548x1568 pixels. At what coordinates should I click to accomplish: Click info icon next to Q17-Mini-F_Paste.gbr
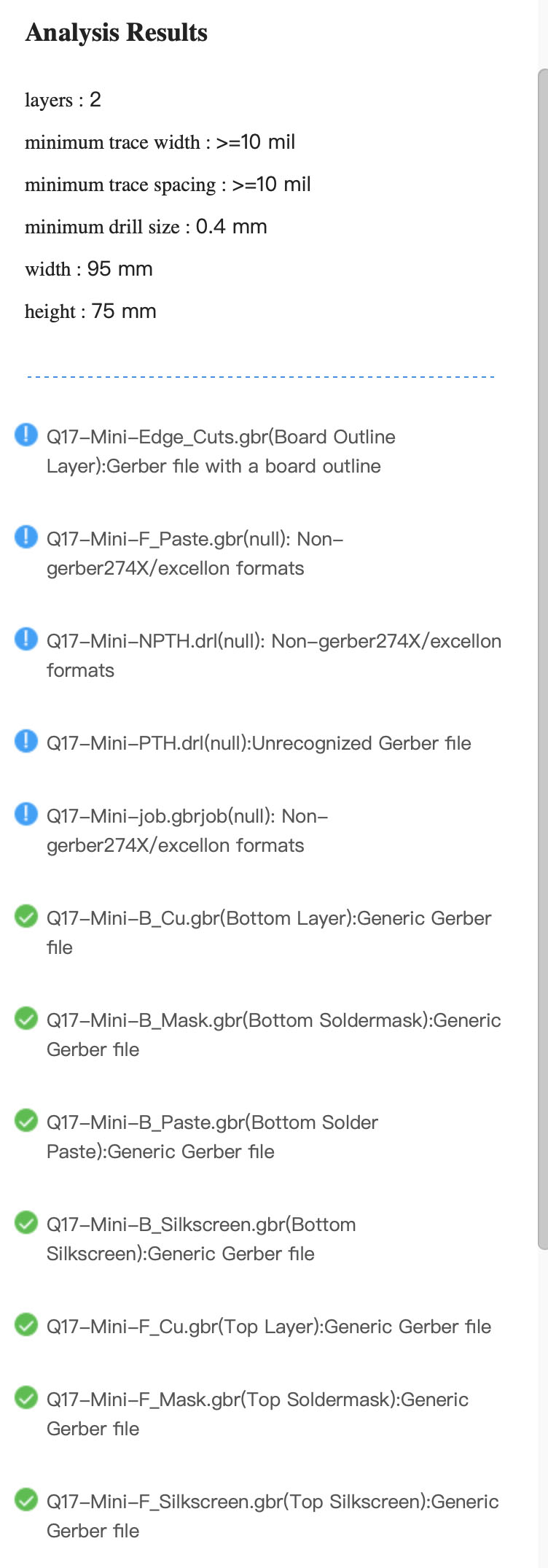[x=26, y=537]
